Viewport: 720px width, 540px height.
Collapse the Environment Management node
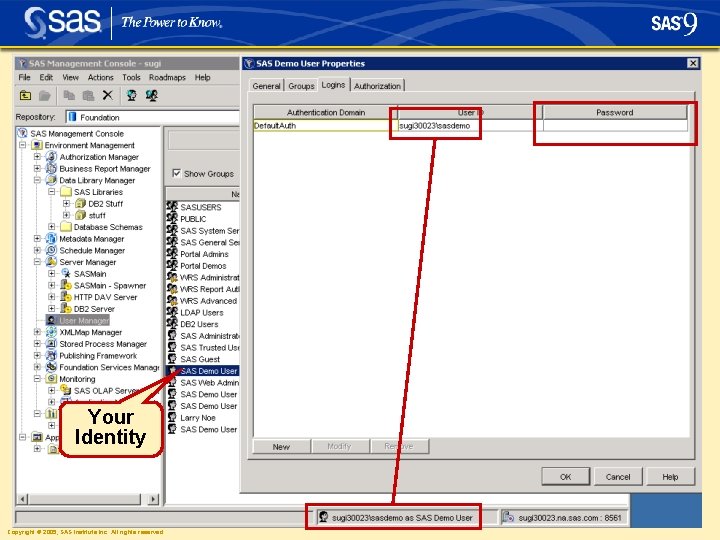pyautogui.click(x=22, y=145)
